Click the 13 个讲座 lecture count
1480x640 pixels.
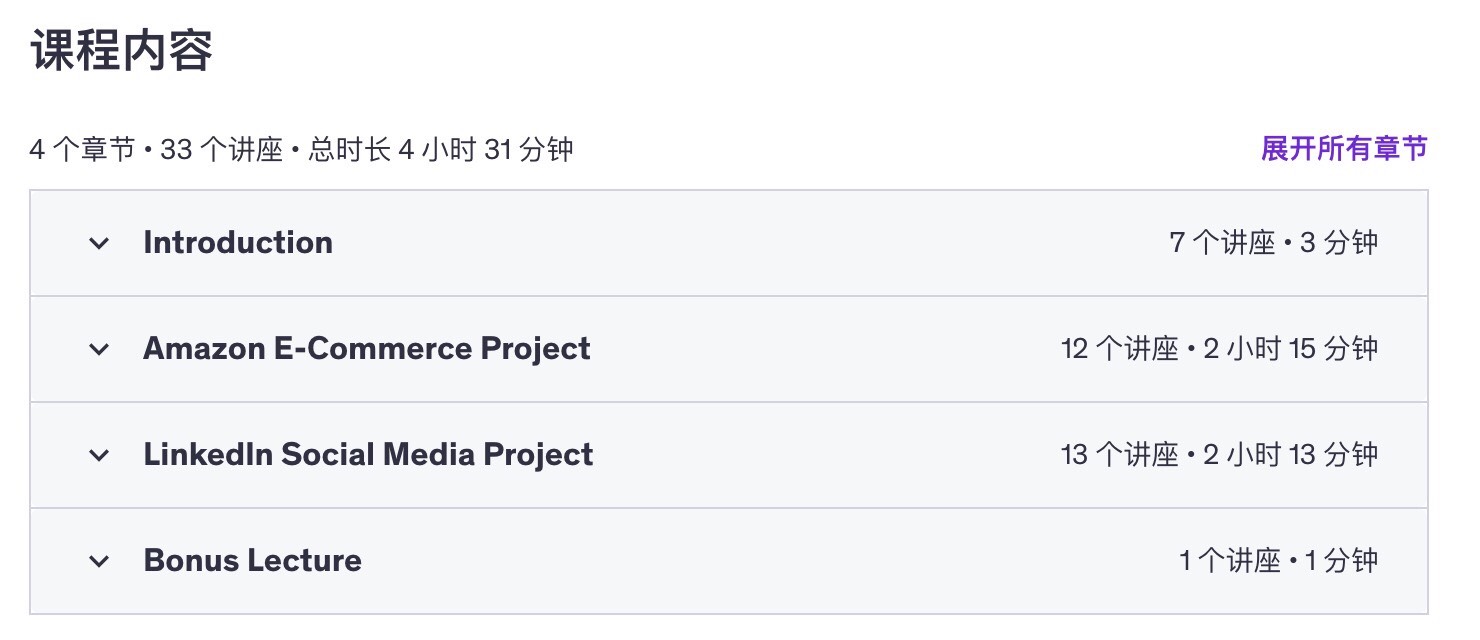pos(1119,455)
